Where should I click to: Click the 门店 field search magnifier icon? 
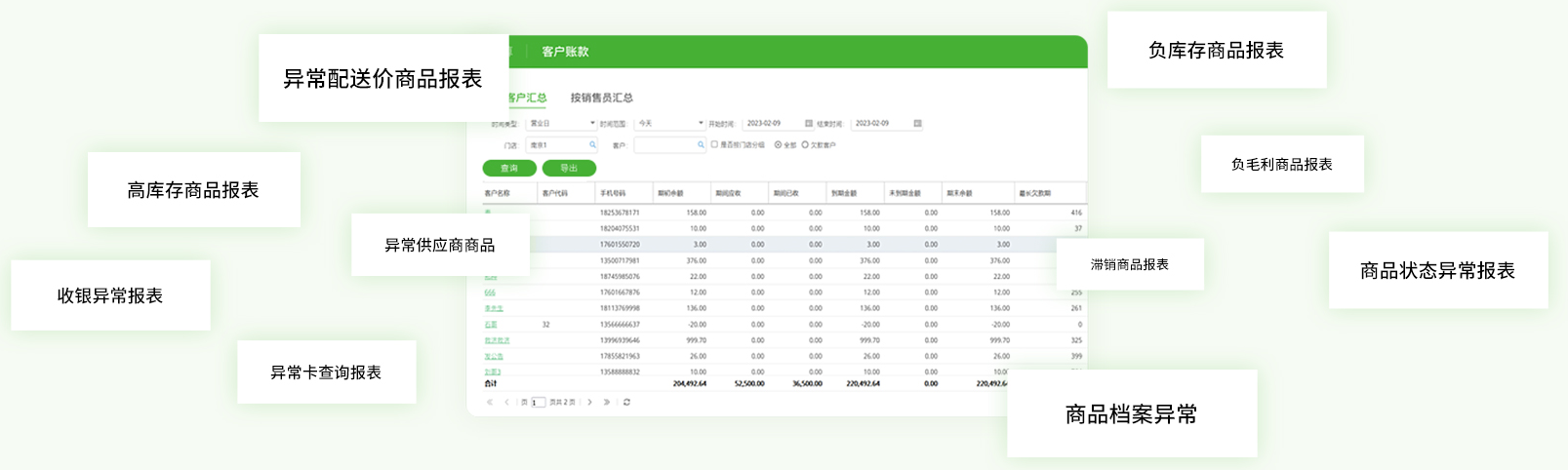[592, 145]
